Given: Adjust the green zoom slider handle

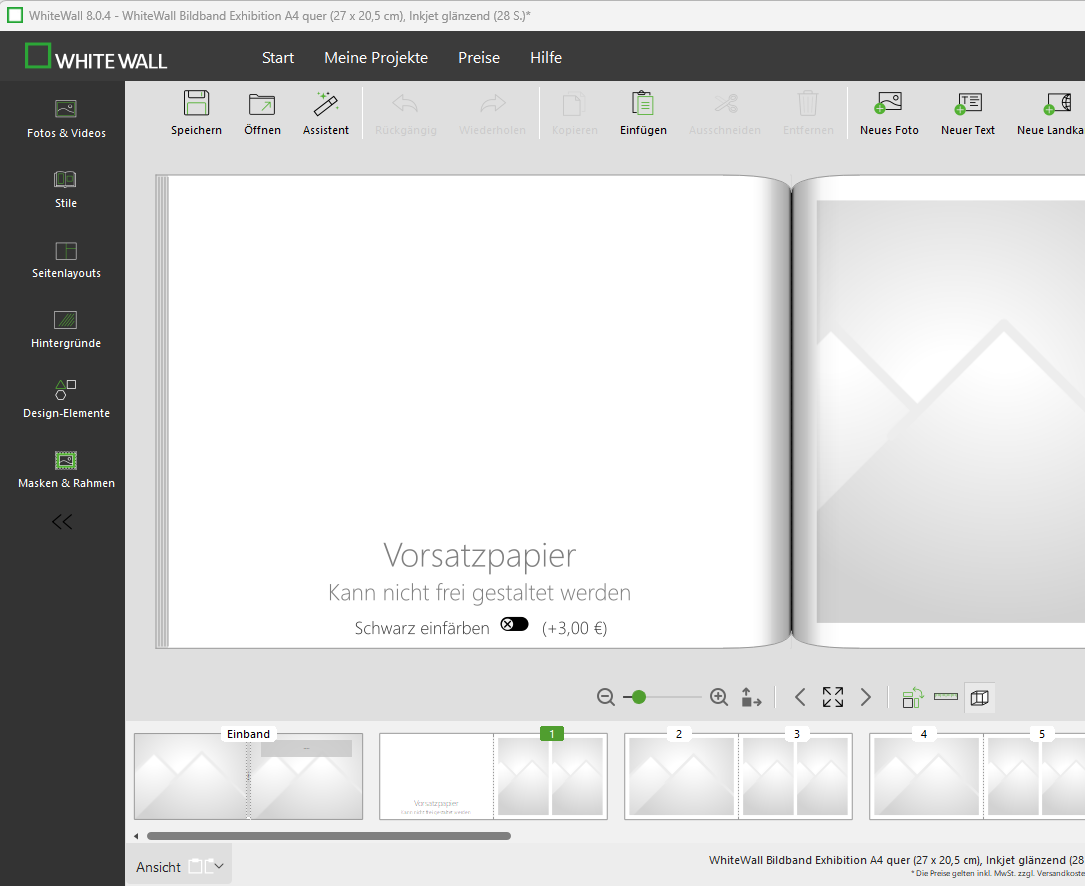Looking at the screenshot, I should [x=639, y=697].
